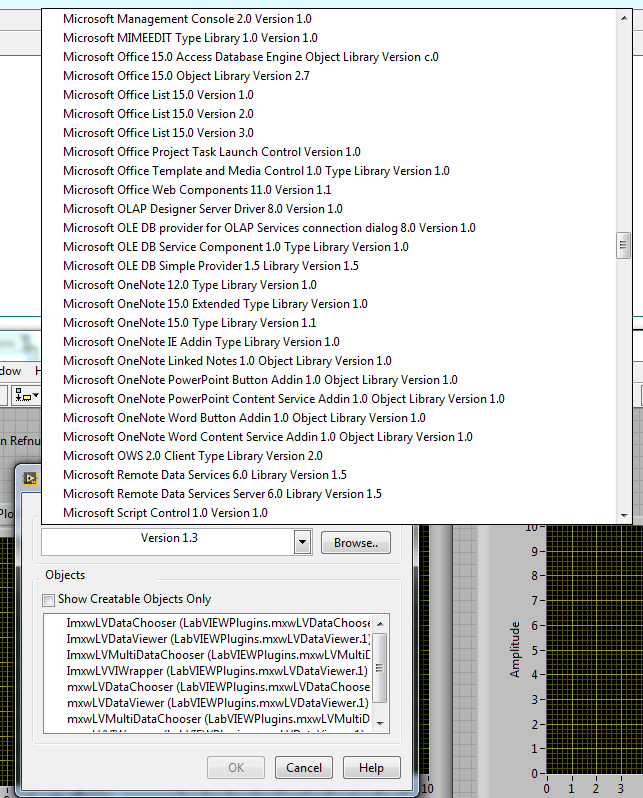
Task: Click the Help button
Action: (x=372, y=767)
